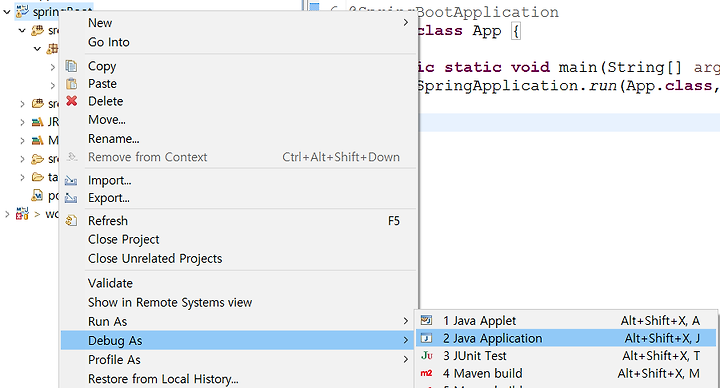Choose Close Unrelated Projects
The width and height of the screenshot is (720, 388).
click(239, 259)
